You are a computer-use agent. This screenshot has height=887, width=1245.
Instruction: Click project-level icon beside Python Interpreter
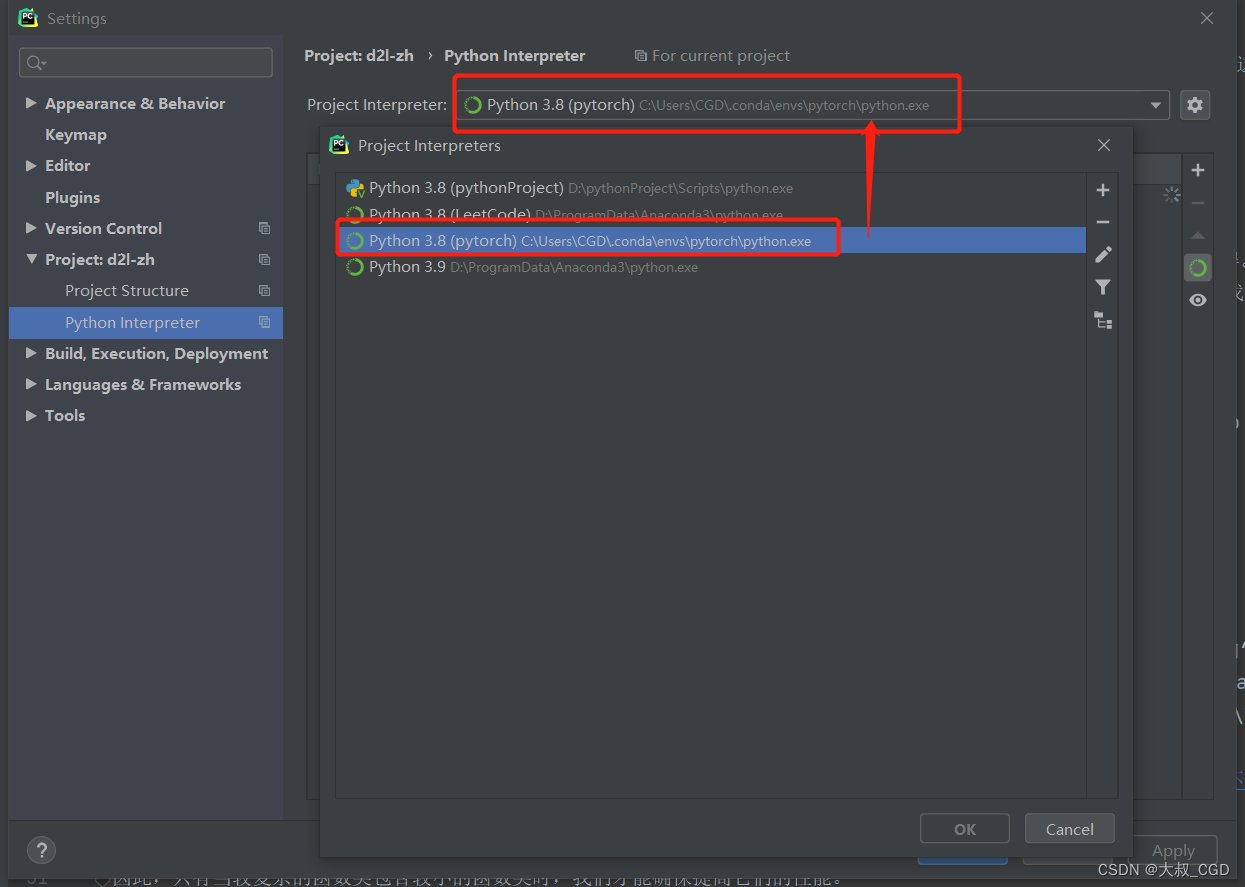(264, 322)
